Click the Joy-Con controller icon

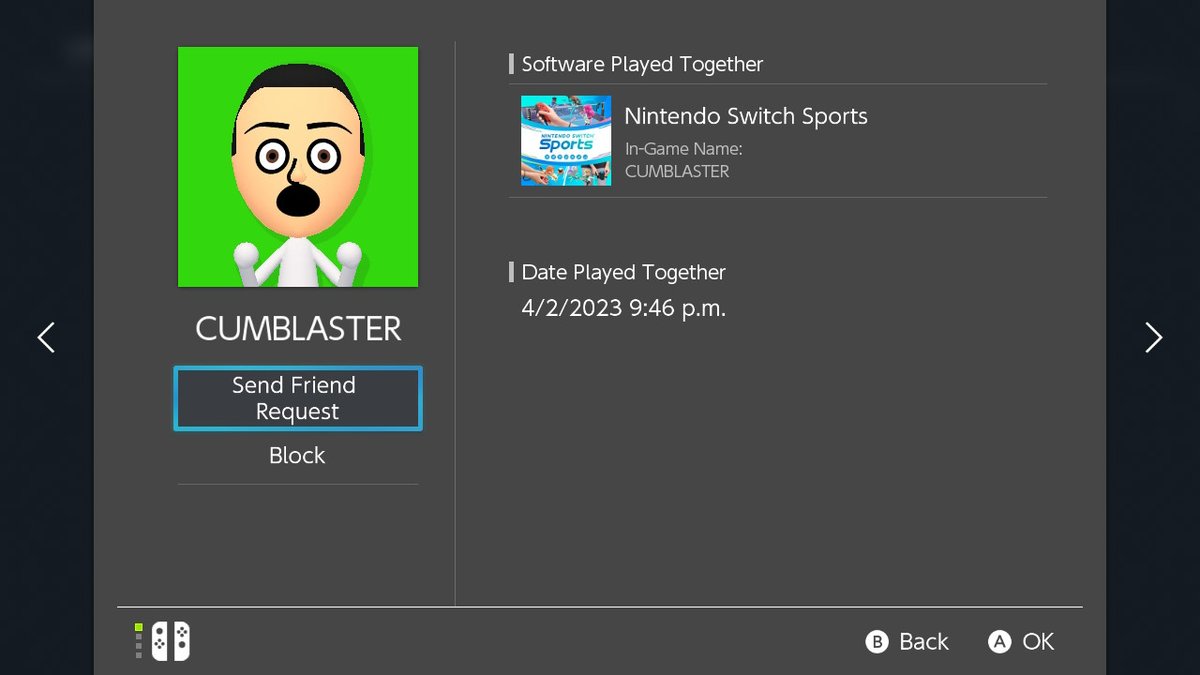coord(171,641)
